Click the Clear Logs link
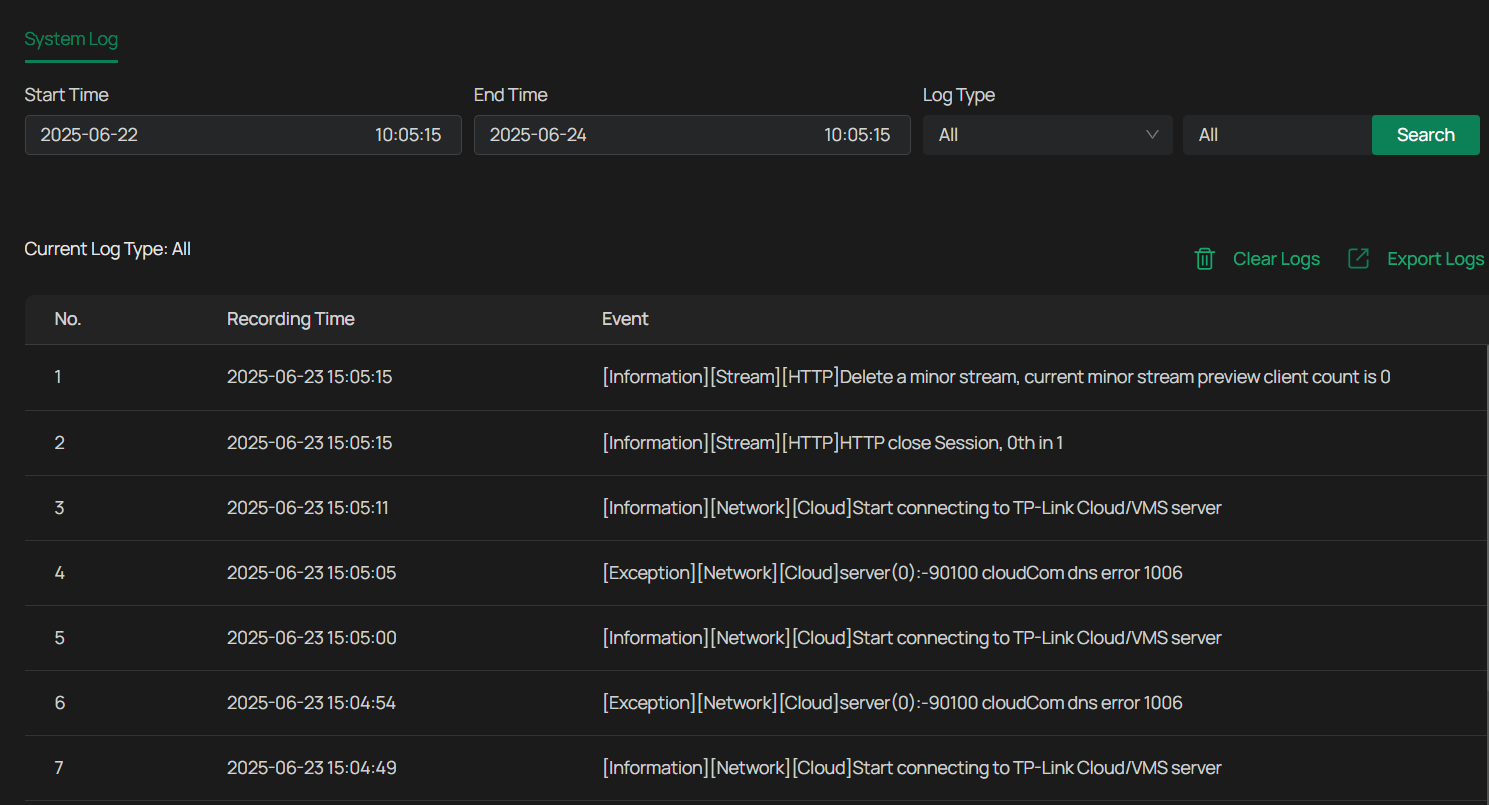This screenshot has width=1489, height=805. click(x=1276, y=259)
